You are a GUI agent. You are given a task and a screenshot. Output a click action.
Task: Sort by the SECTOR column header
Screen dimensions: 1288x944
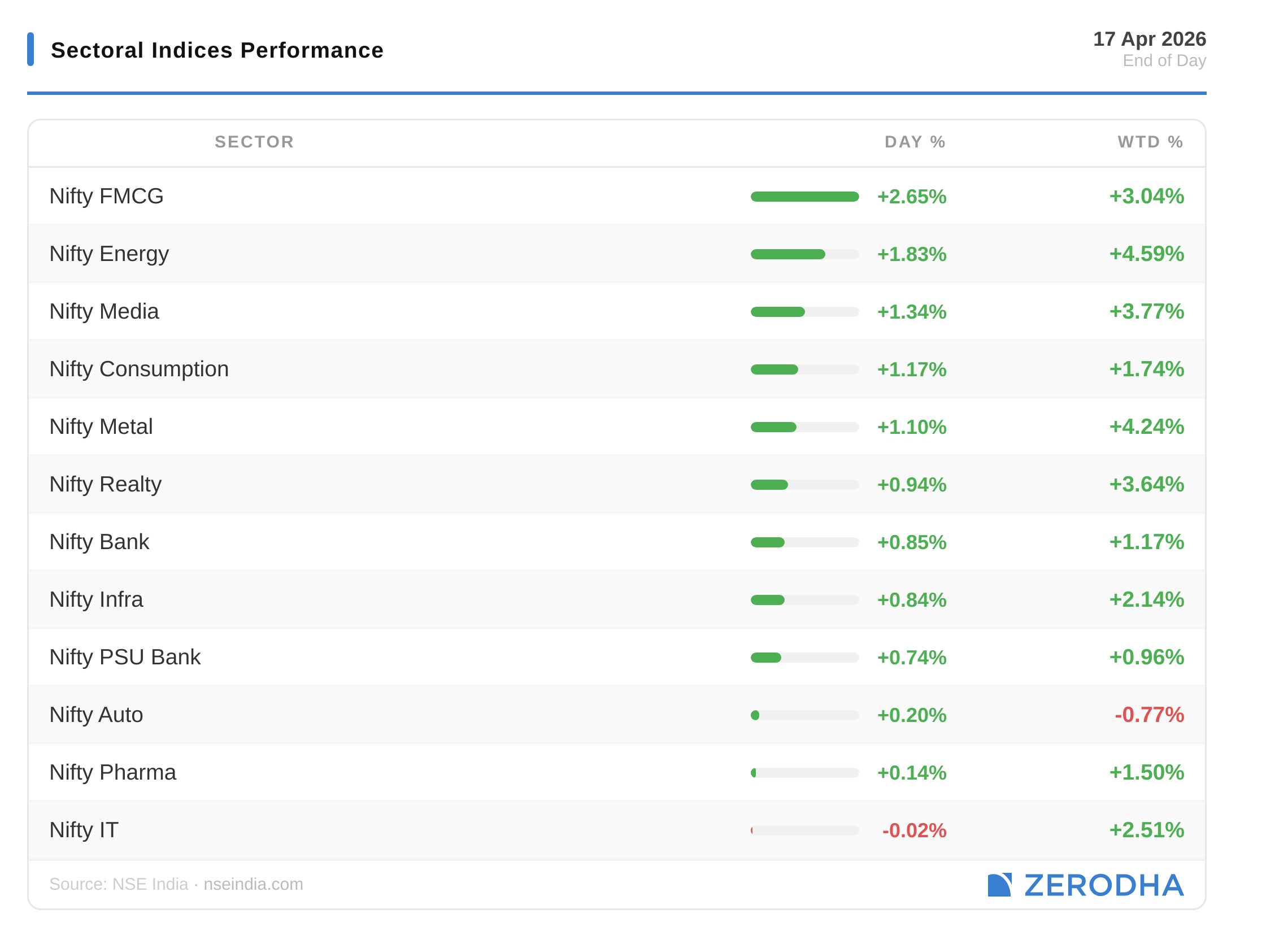tap(254, 142)
